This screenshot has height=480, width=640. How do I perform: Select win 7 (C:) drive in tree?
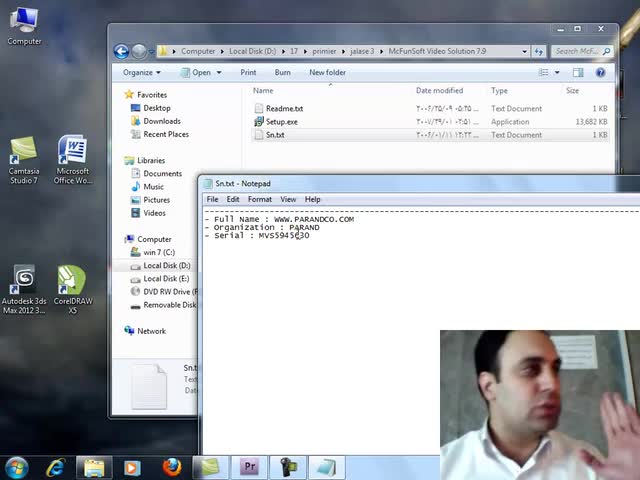159,252
